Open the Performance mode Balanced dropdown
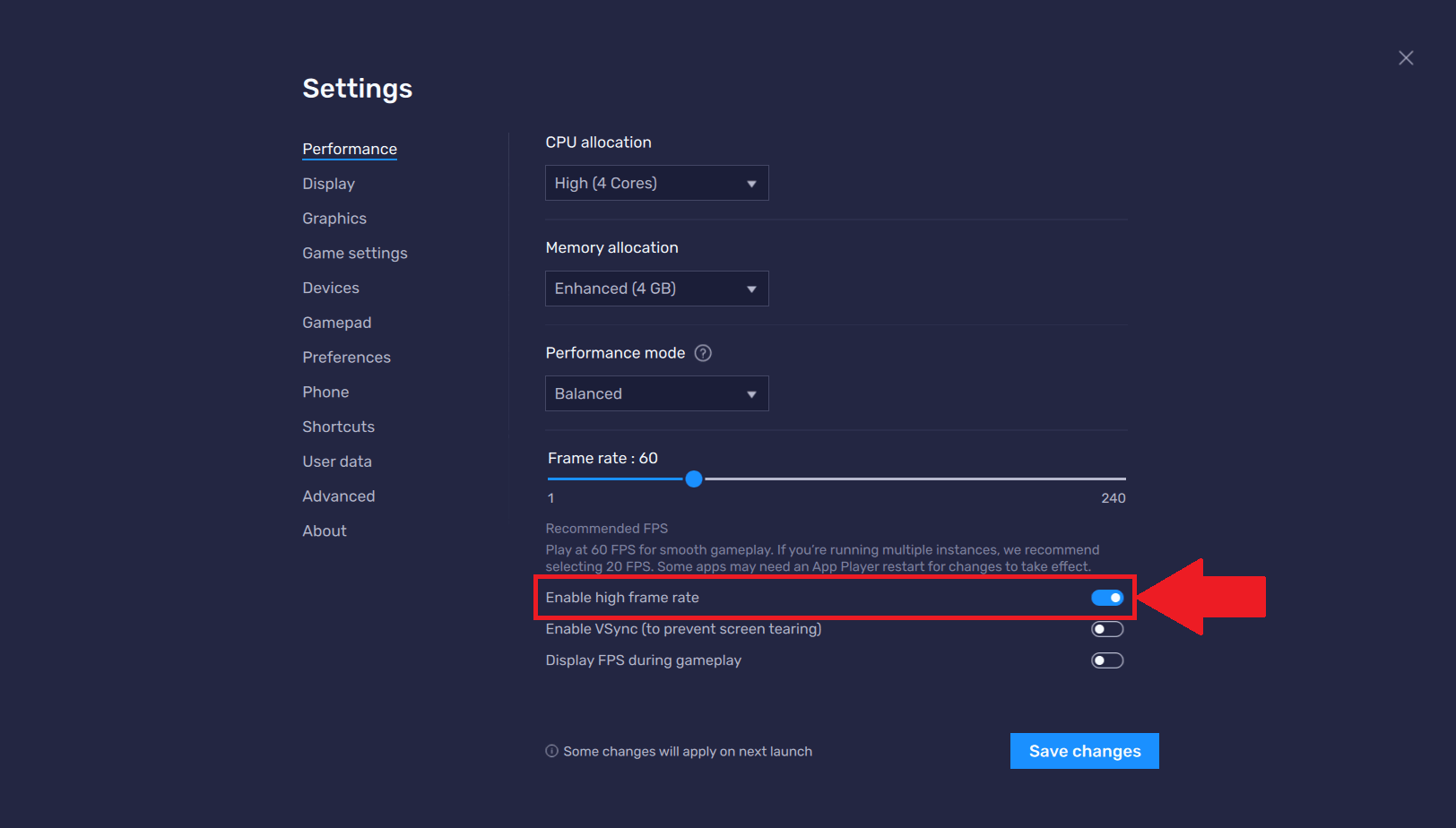This screenshot has height=828, width=1456. pos(656,393)
